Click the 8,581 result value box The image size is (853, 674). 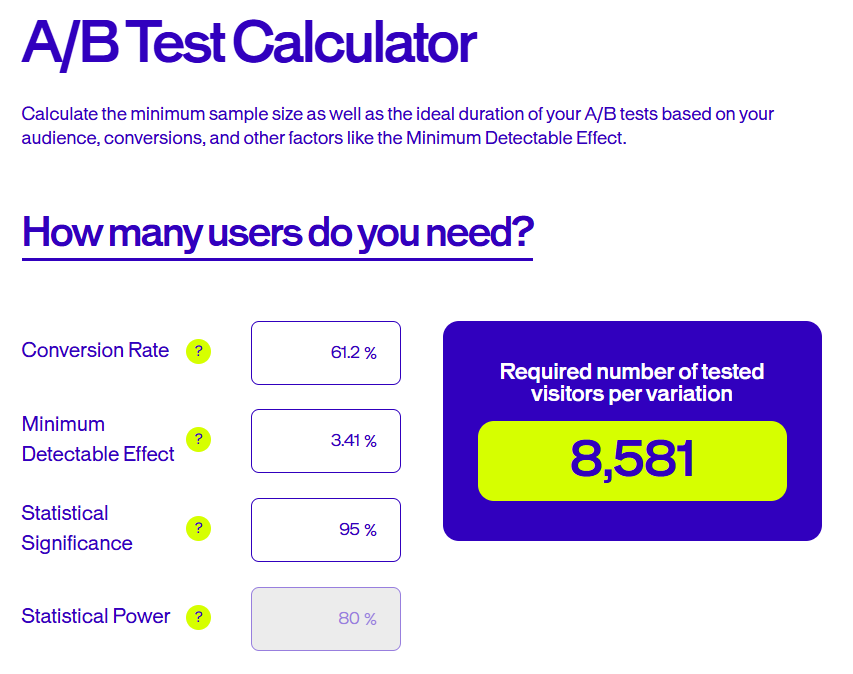(632, 461)
